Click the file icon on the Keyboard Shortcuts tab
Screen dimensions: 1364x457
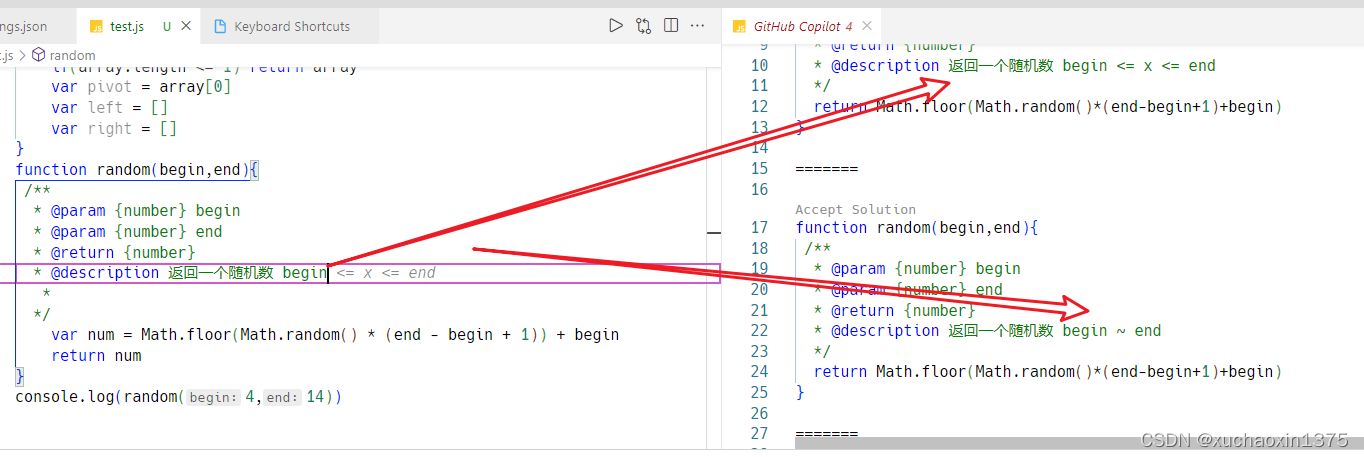click(220, 27)
